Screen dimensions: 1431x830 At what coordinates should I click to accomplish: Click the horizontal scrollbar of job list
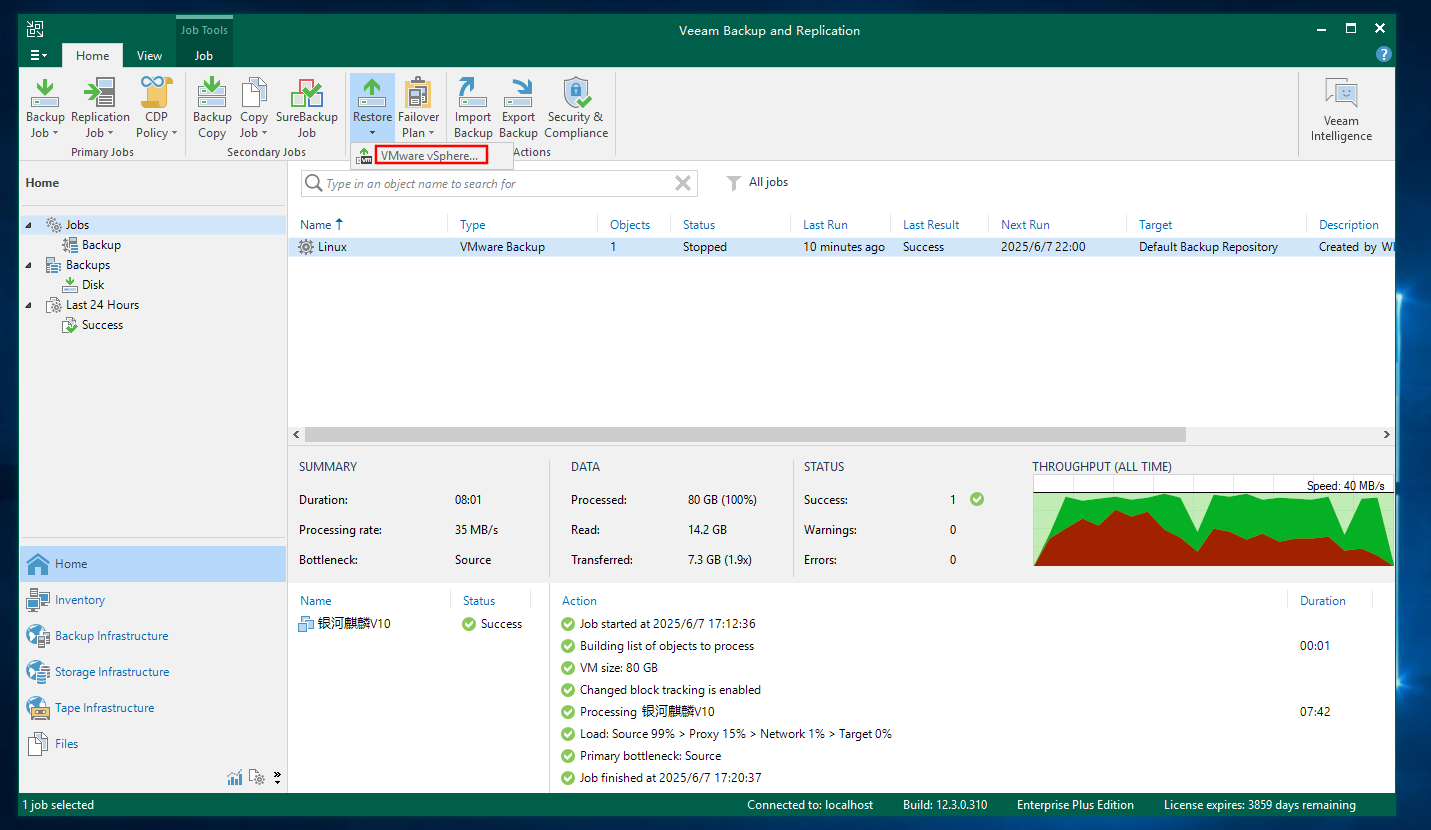point(745,435)
